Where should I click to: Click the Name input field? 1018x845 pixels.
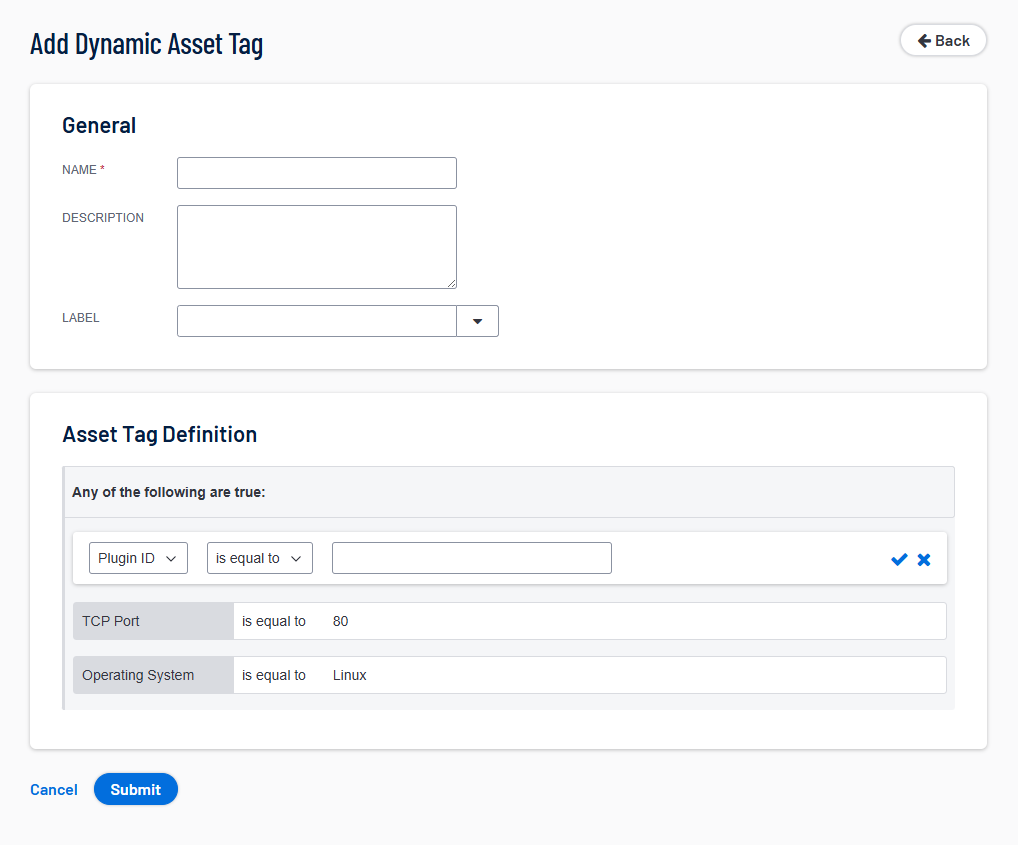(x=316, y=173)
